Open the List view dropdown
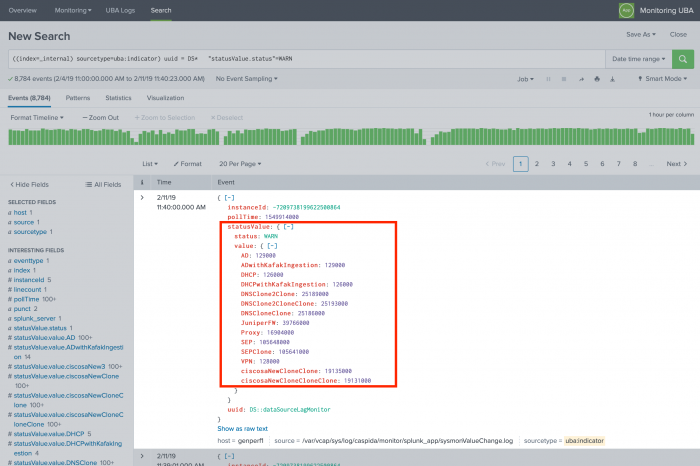700x466 pixels. [150, 164]
